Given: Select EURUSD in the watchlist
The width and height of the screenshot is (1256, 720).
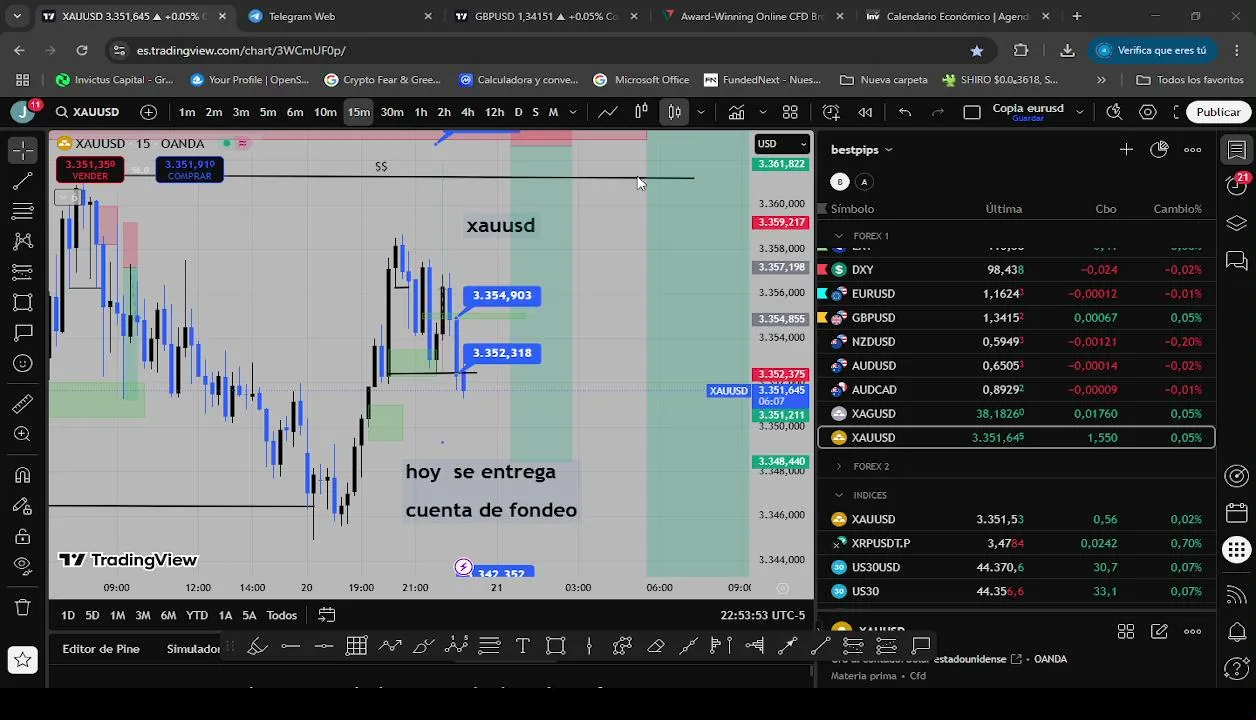Looking at the screenshot, I should point(1016,294).
